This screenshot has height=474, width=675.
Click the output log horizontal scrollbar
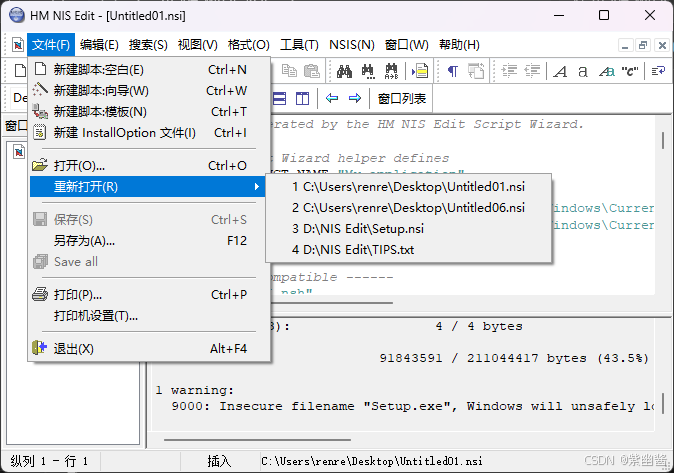click(257, 440)
